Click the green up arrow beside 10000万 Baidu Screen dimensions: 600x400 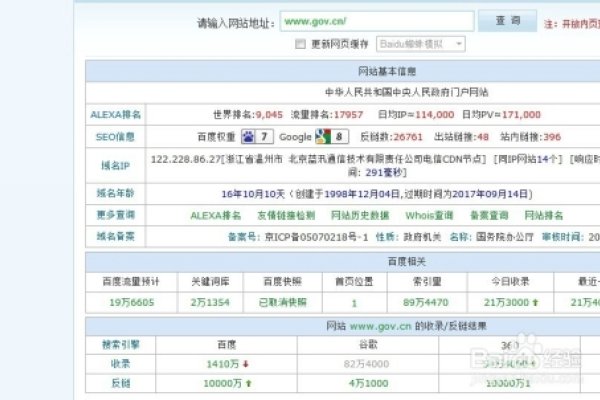[249, 383]
